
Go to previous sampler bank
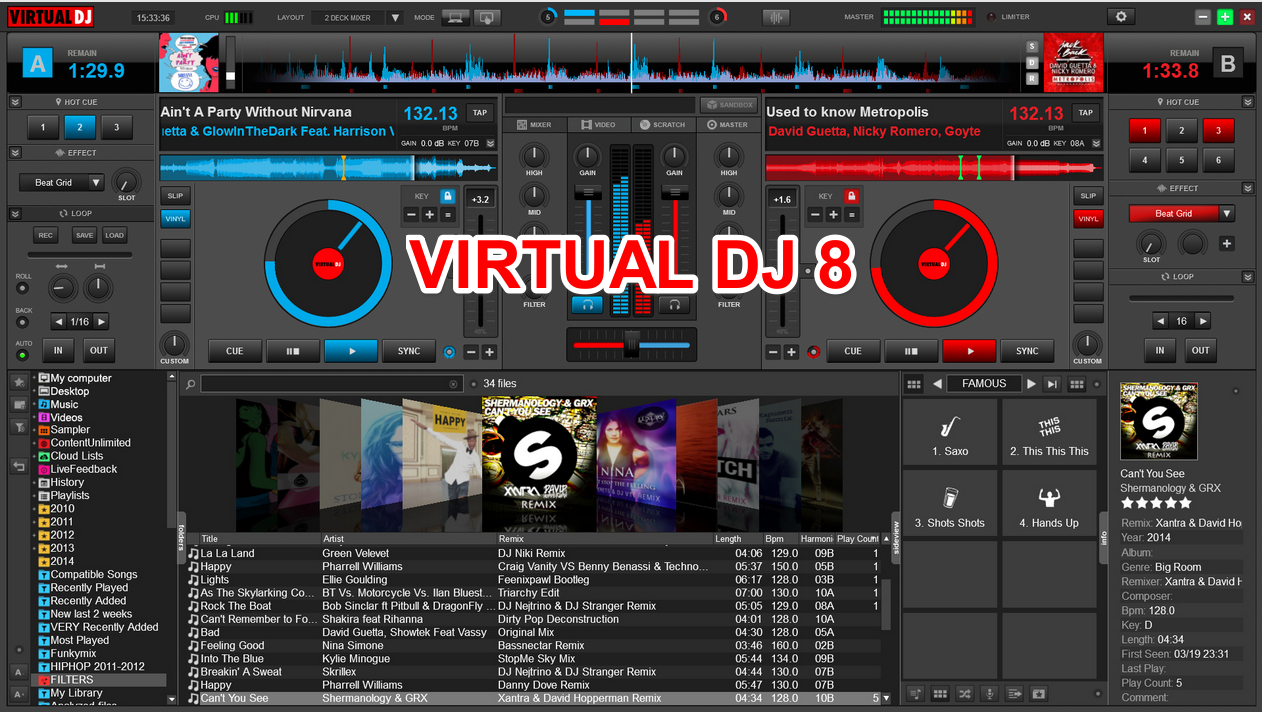(x=937, y=384)
